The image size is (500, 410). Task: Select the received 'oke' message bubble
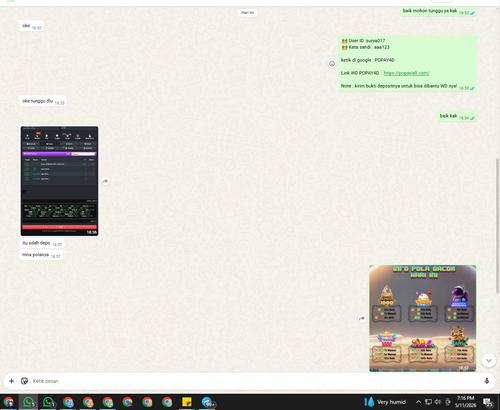point(32,26)
